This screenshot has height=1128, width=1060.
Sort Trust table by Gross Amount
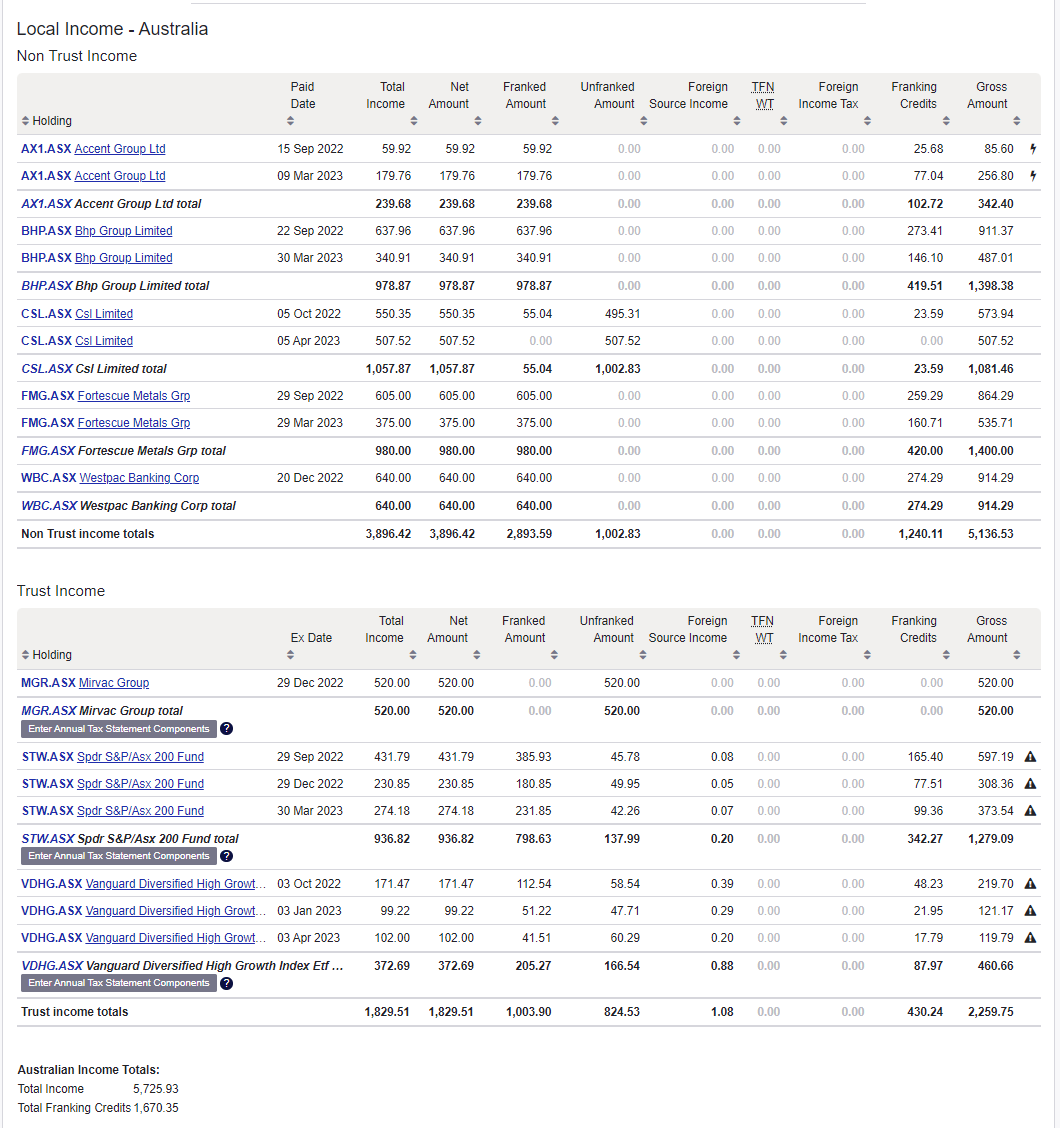point(1017,655)
